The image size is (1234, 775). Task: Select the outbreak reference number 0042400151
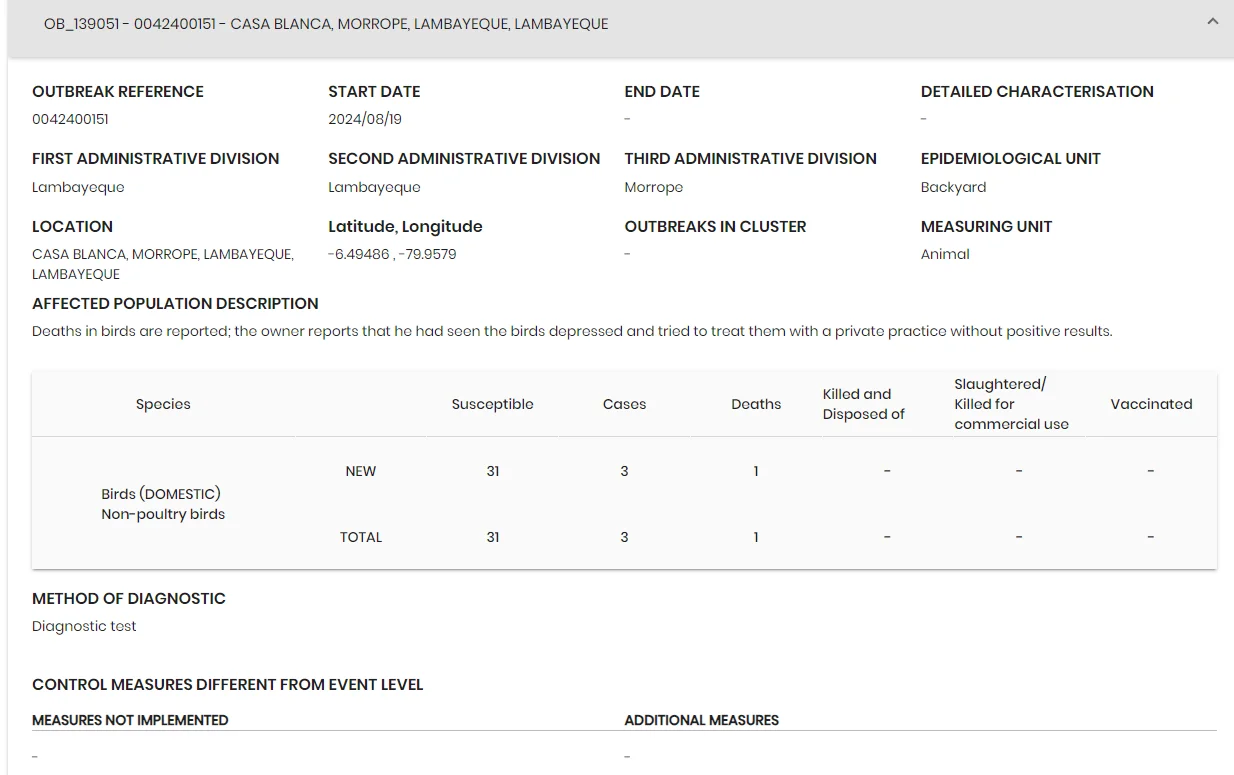(70, 119)
